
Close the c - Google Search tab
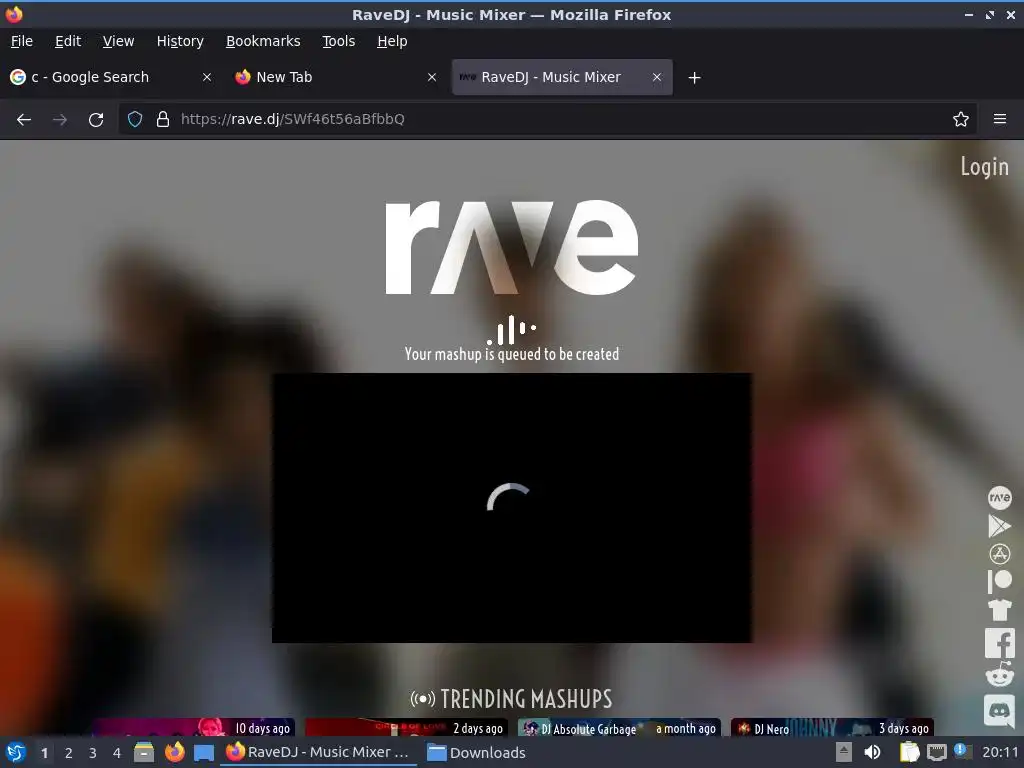pos(207,77)
